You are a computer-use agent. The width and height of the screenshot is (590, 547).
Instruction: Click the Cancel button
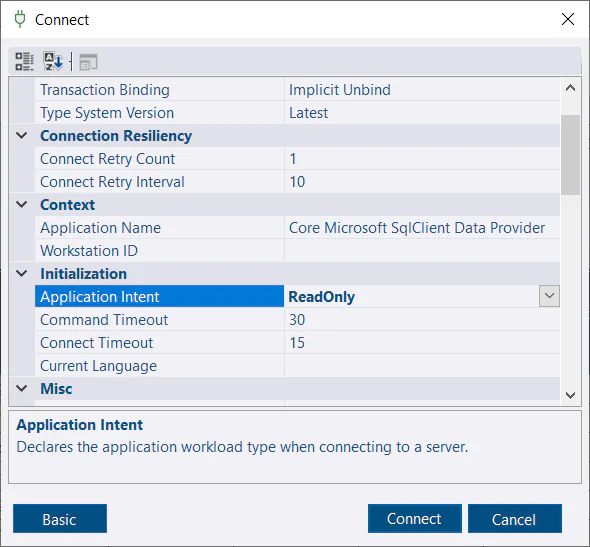[x=515, y=519]
